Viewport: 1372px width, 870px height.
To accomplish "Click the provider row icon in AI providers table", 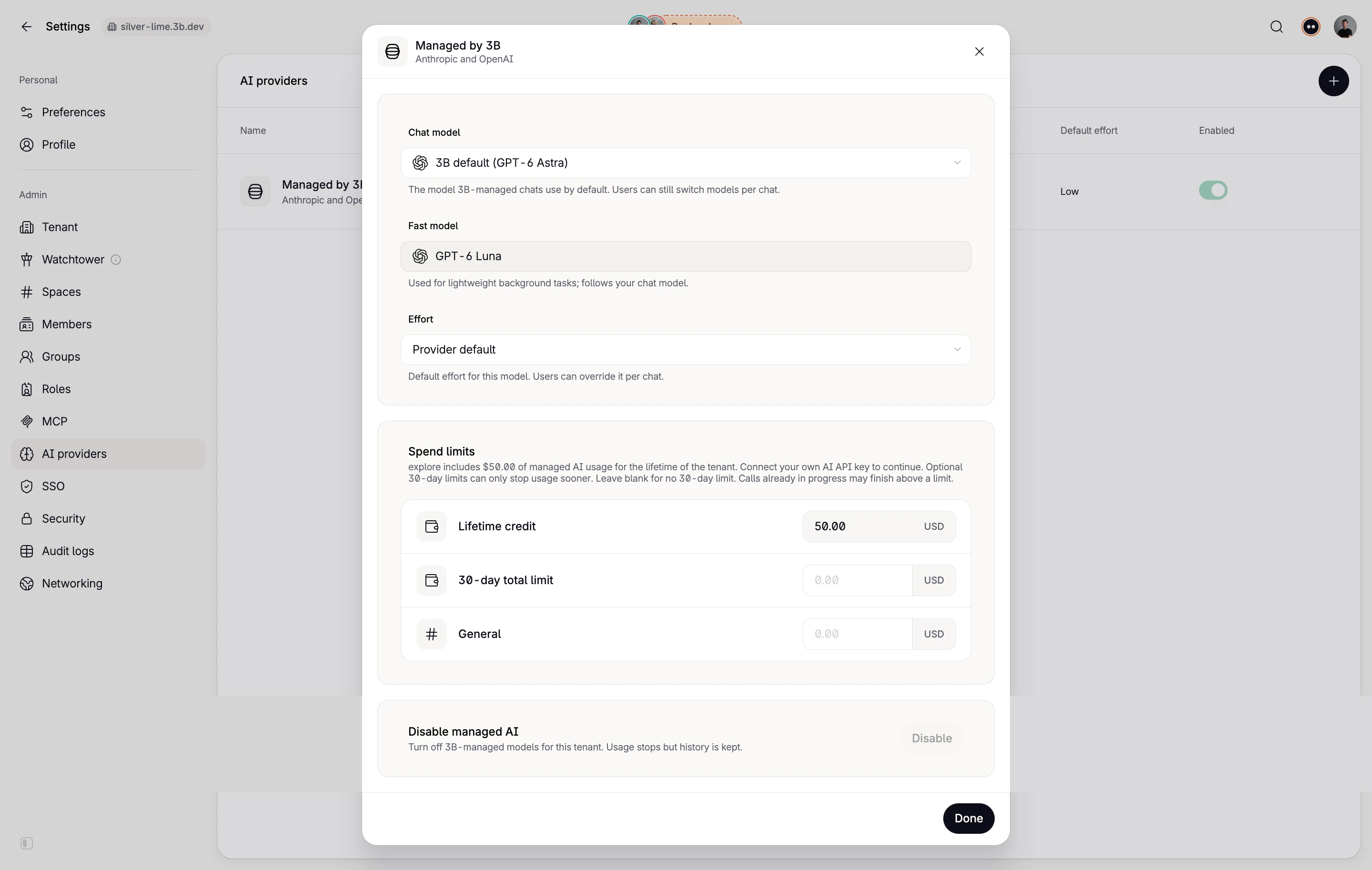I will pos(255,192).
